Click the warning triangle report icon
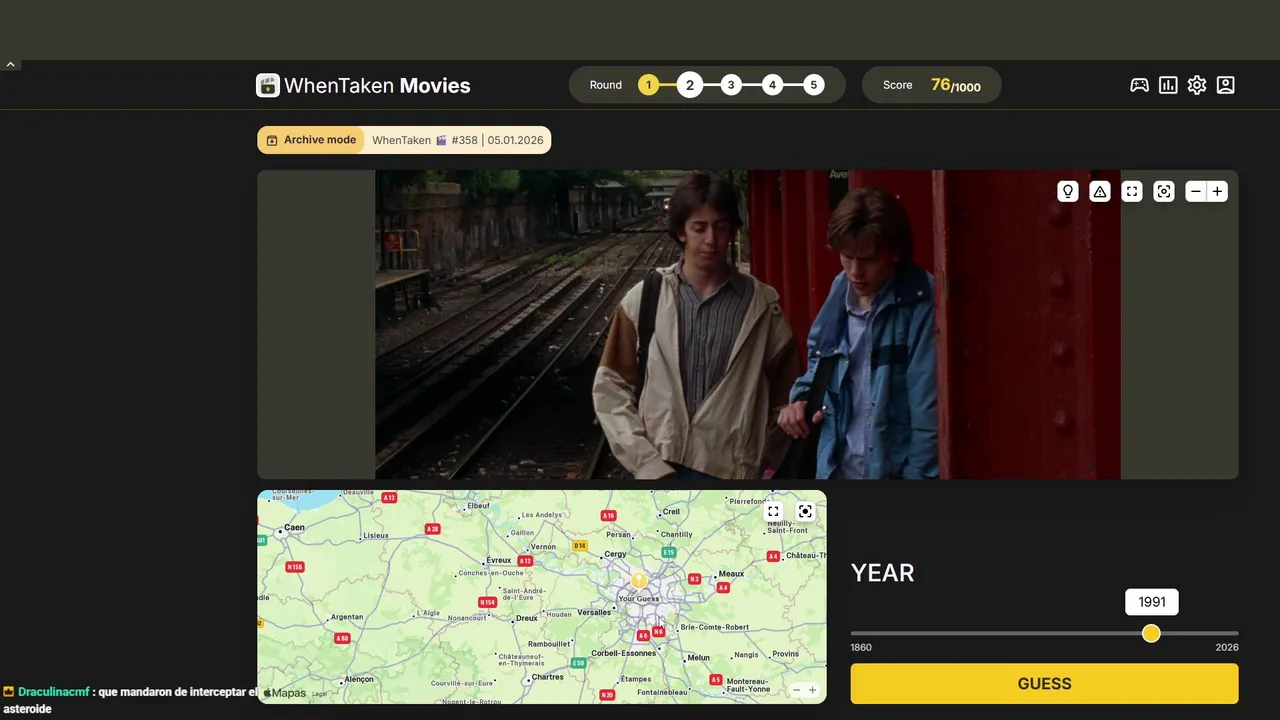 click(x=1100, y=191)
